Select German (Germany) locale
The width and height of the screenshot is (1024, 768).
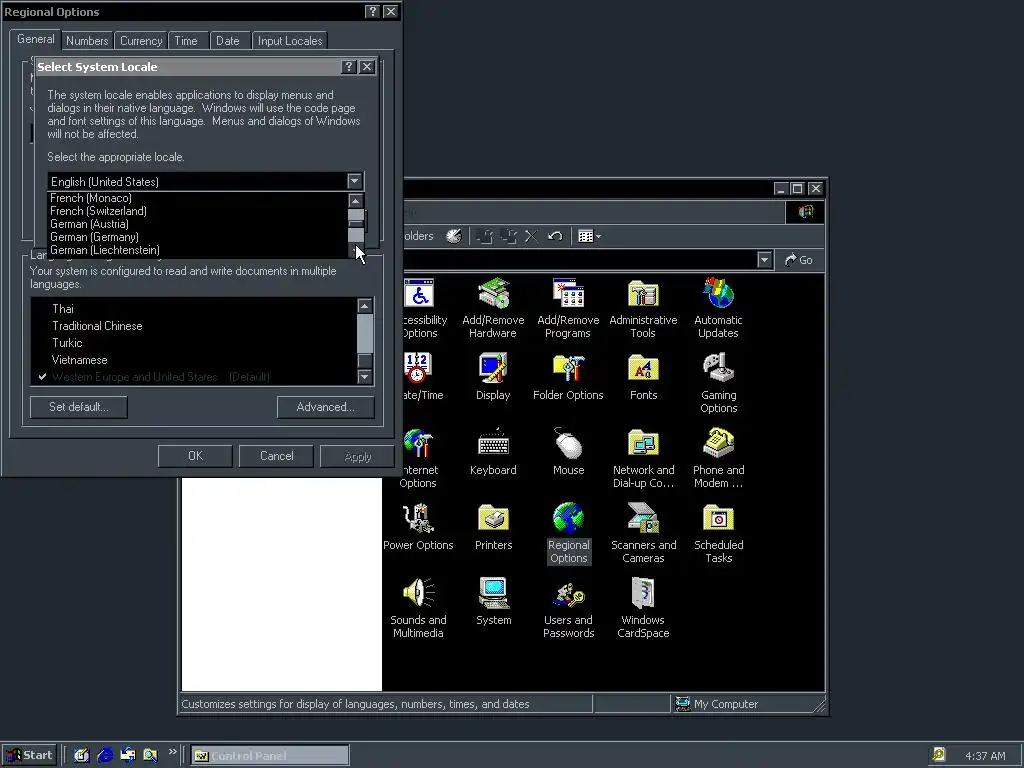coord(198,237)
